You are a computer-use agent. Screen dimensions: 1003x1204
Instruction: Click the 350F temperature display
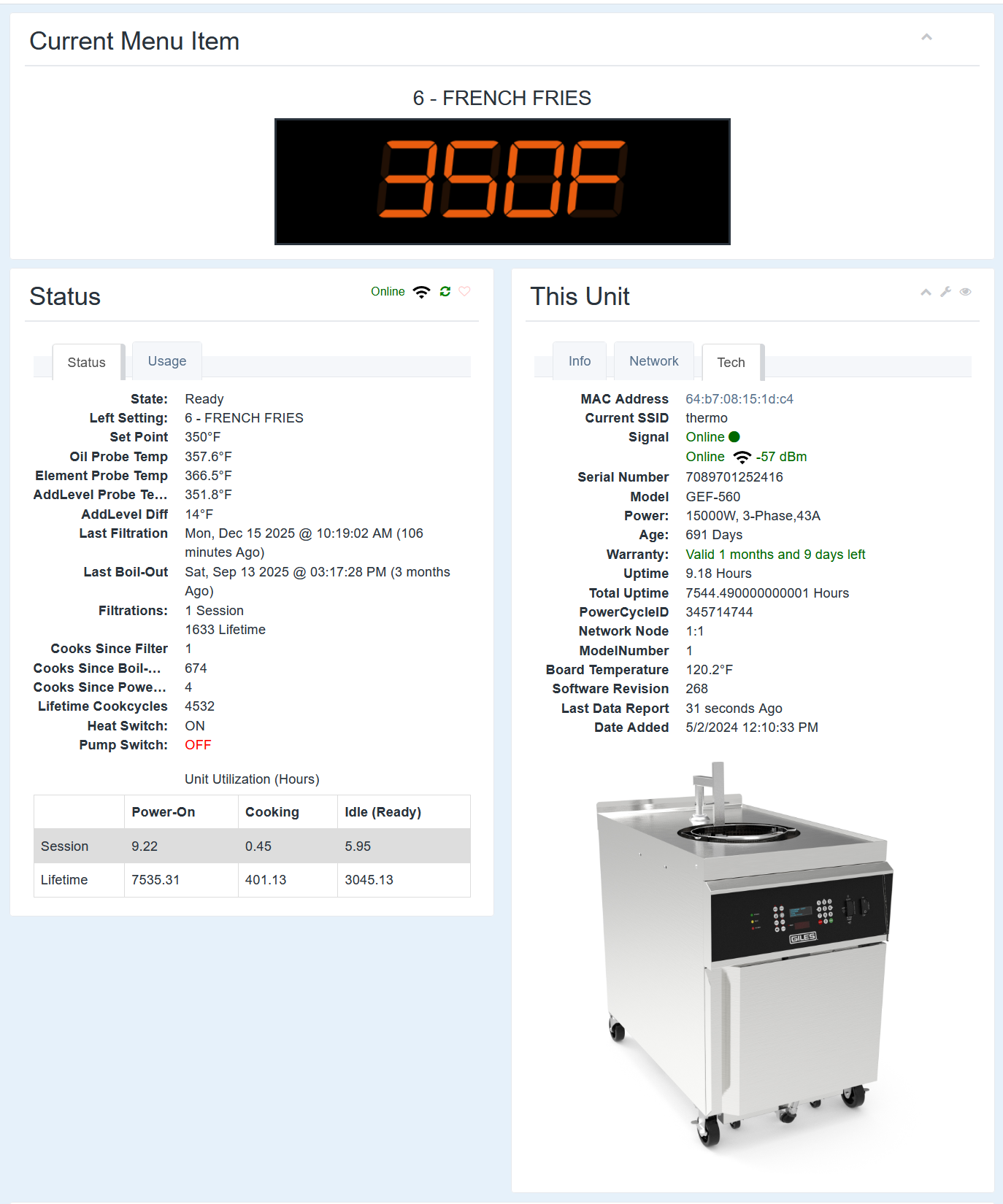502,181
